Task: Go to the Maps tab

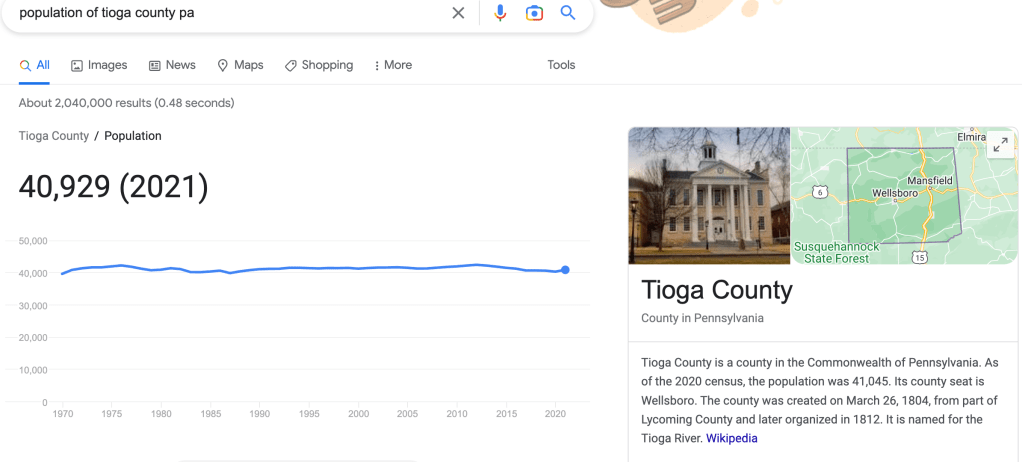Action: click(x=240, y=65)
